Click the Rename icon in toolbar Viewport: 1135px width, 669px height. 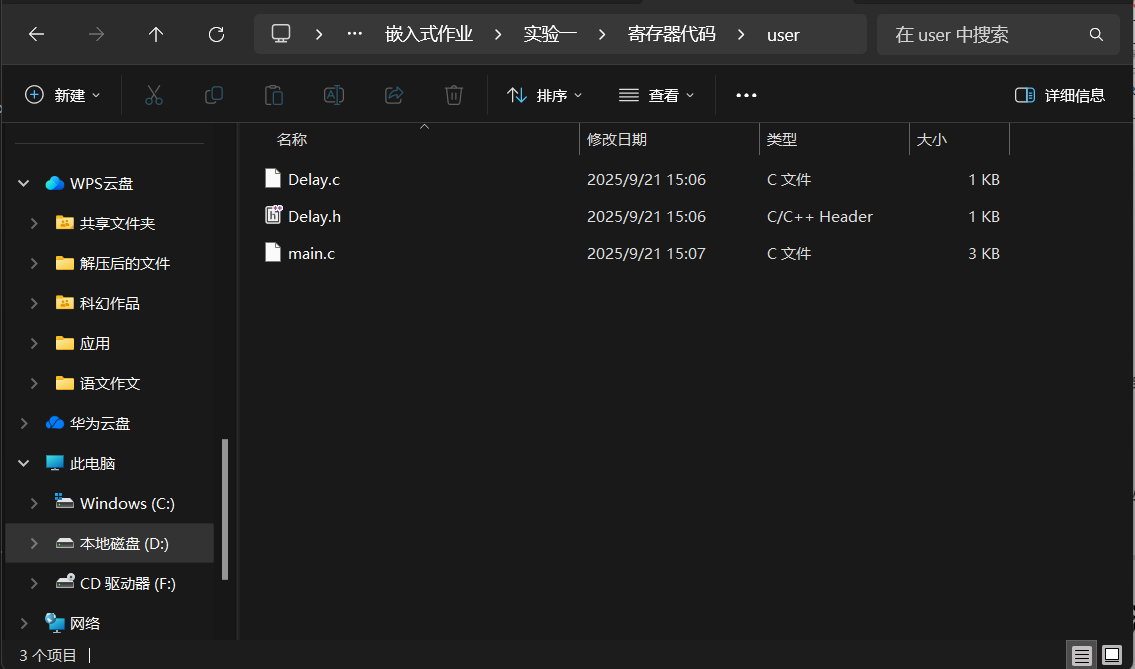(334, 95)
